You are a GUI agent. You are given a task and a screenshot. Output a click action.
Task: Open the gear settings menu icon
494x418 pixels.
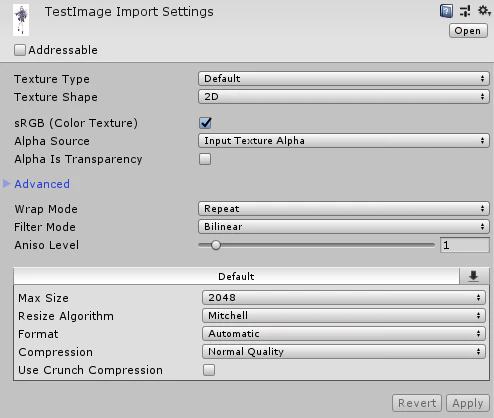click(x=484, y=11)
